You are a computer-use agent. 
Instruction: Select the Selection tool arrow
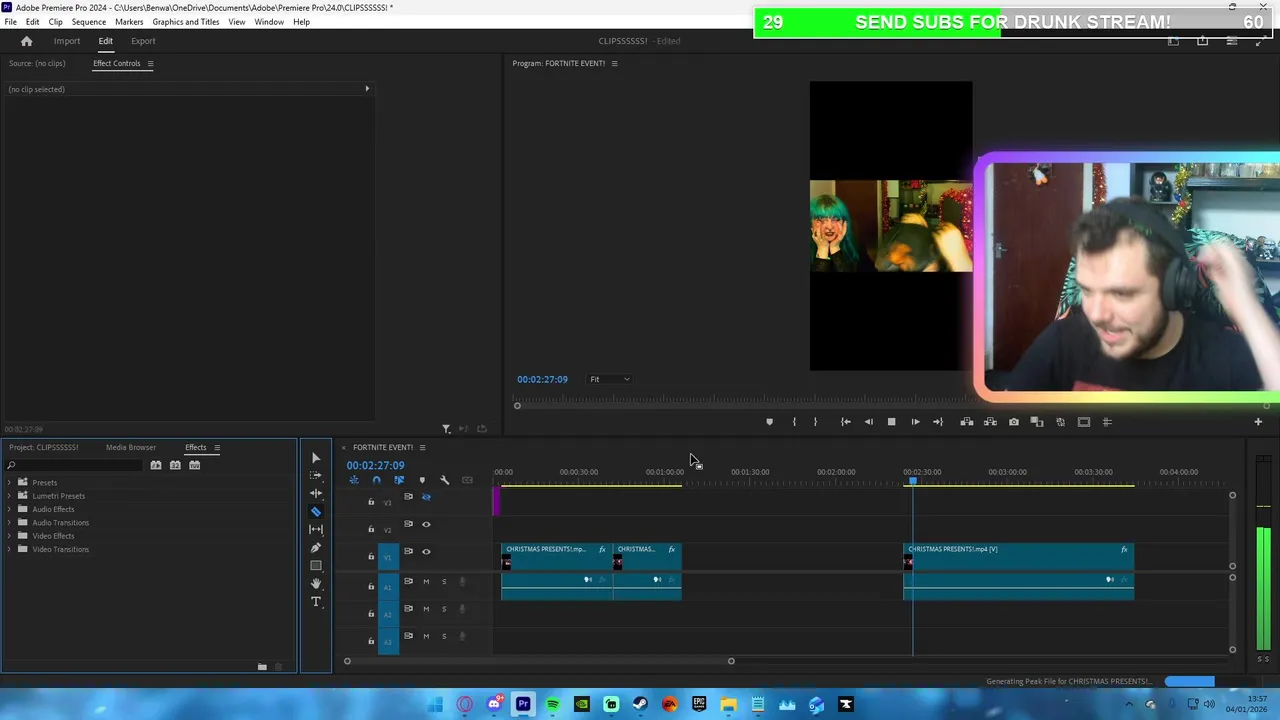click(x=316, y=458)
